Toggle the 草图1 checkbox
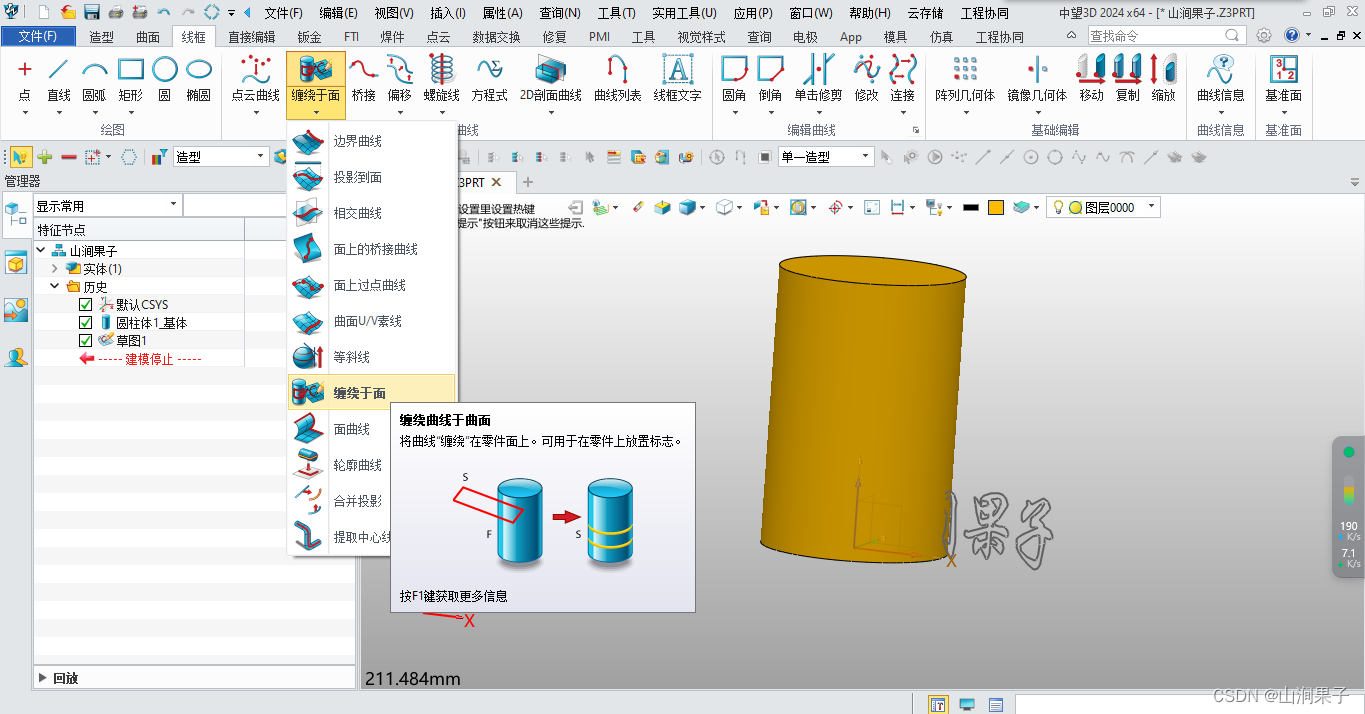Viewport: 1365px width, 714px height. point(85,341)
